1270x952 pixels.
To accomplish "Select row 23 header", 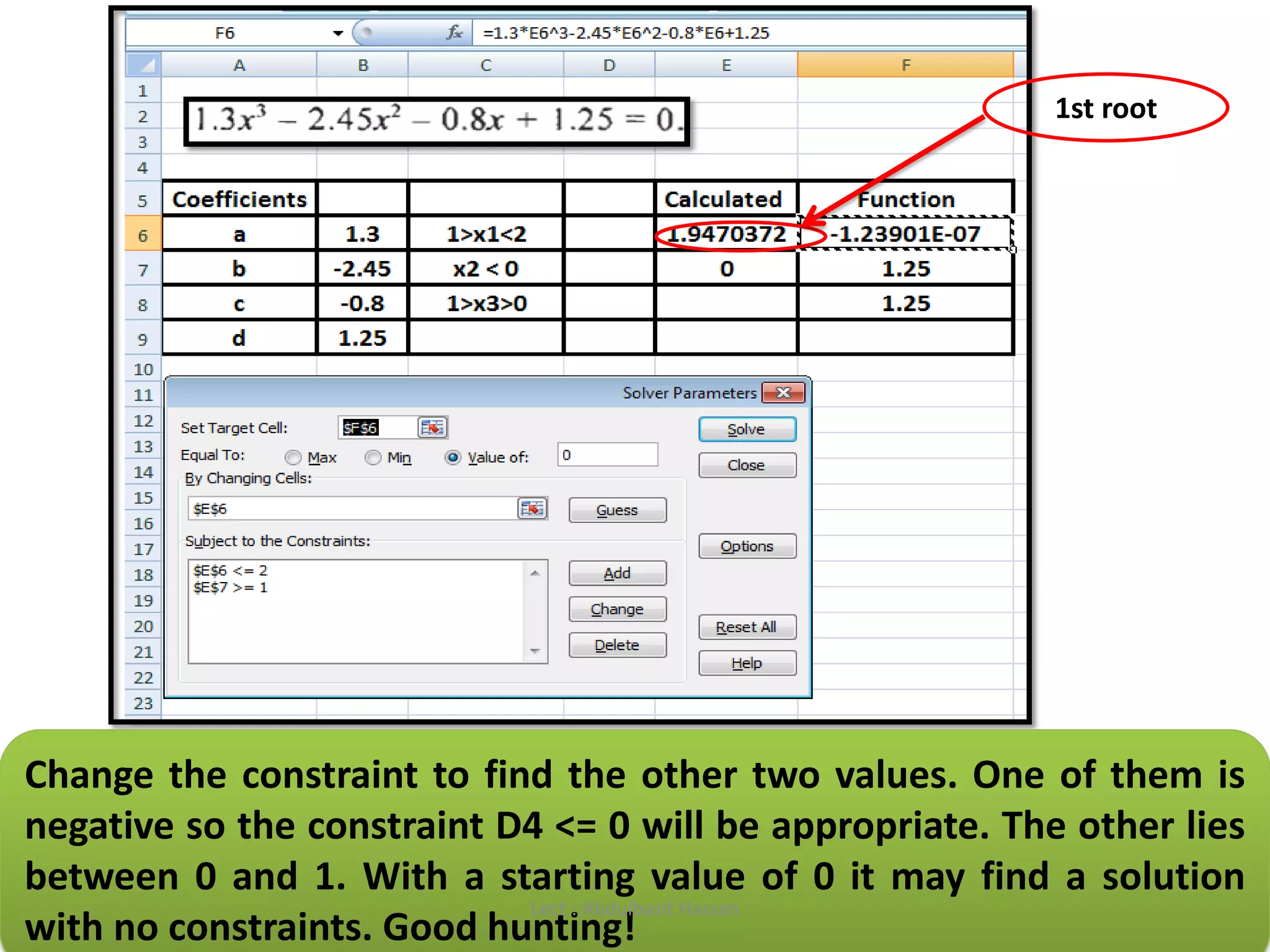I will pyautogui.click(x=143, y=703).
